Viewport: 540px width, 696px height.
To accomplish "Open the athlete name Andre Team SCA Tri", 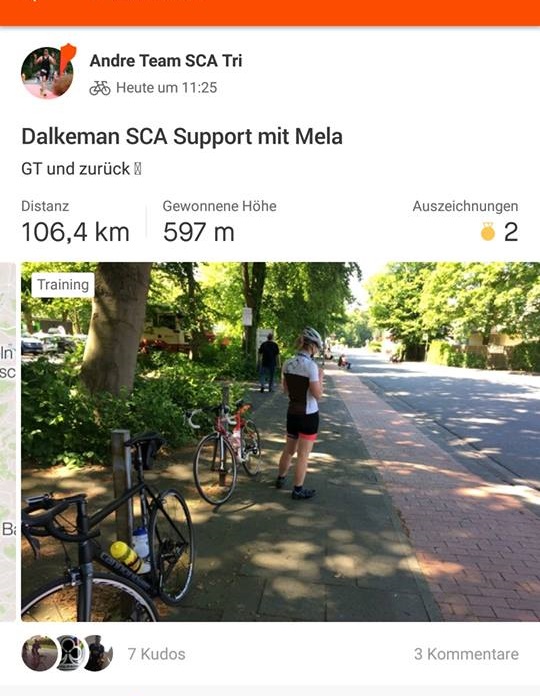I will point(166,61).
